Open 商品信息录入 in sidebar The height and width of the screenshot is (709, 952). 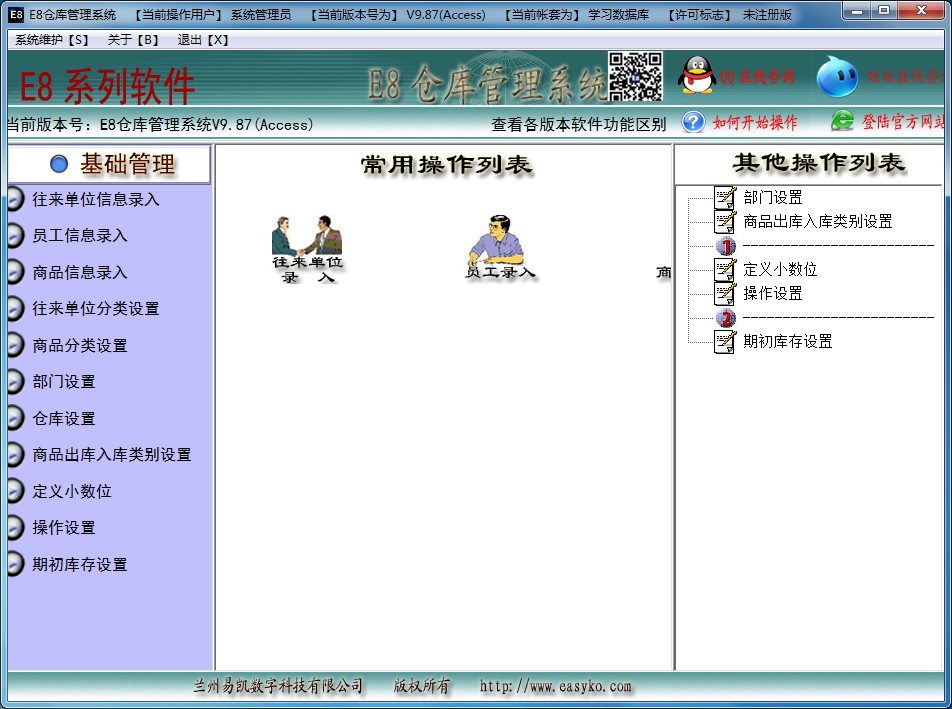click(x=80, y=273)
